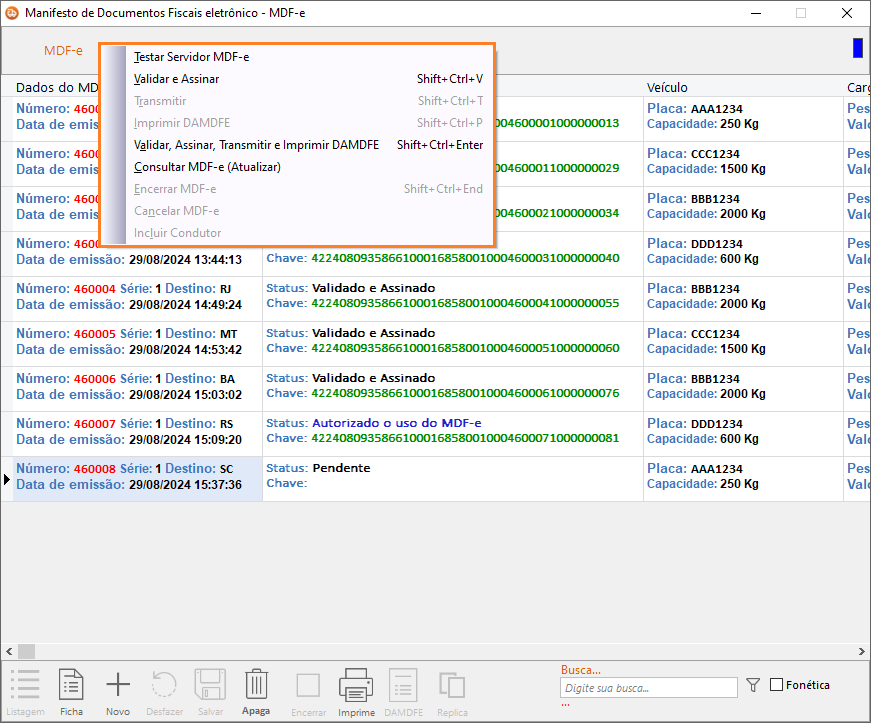
Task: Click the blue indicator square top right
Action: [857, 48]
